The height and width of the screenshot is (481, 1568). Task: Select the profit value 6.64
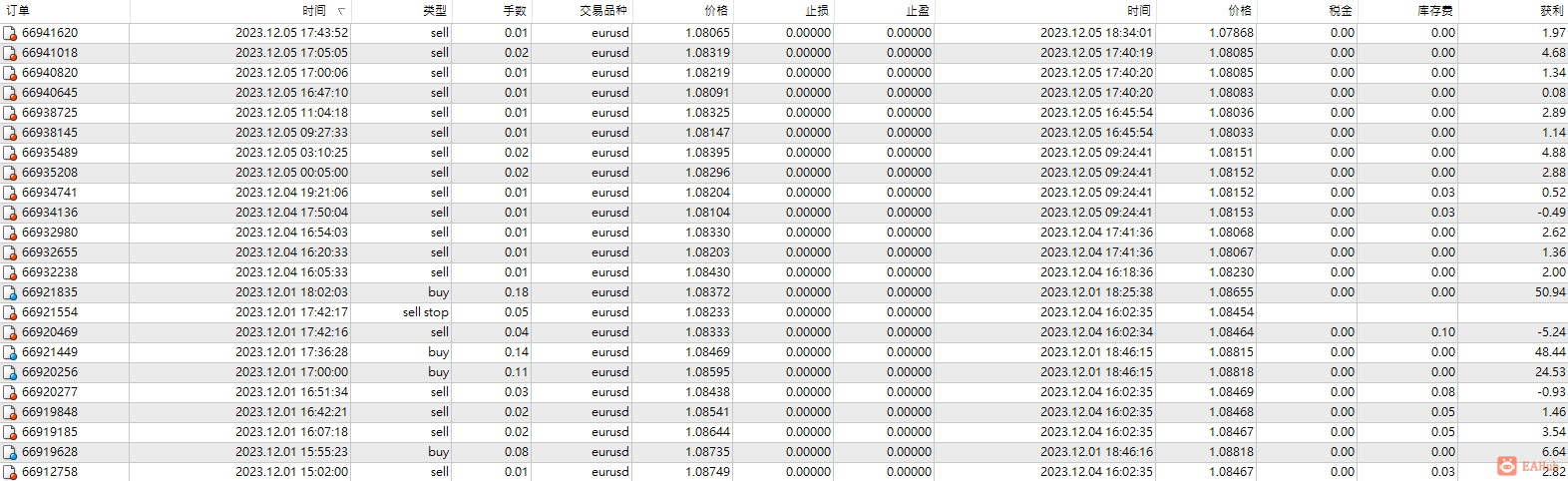click(x=1553, y=452)
